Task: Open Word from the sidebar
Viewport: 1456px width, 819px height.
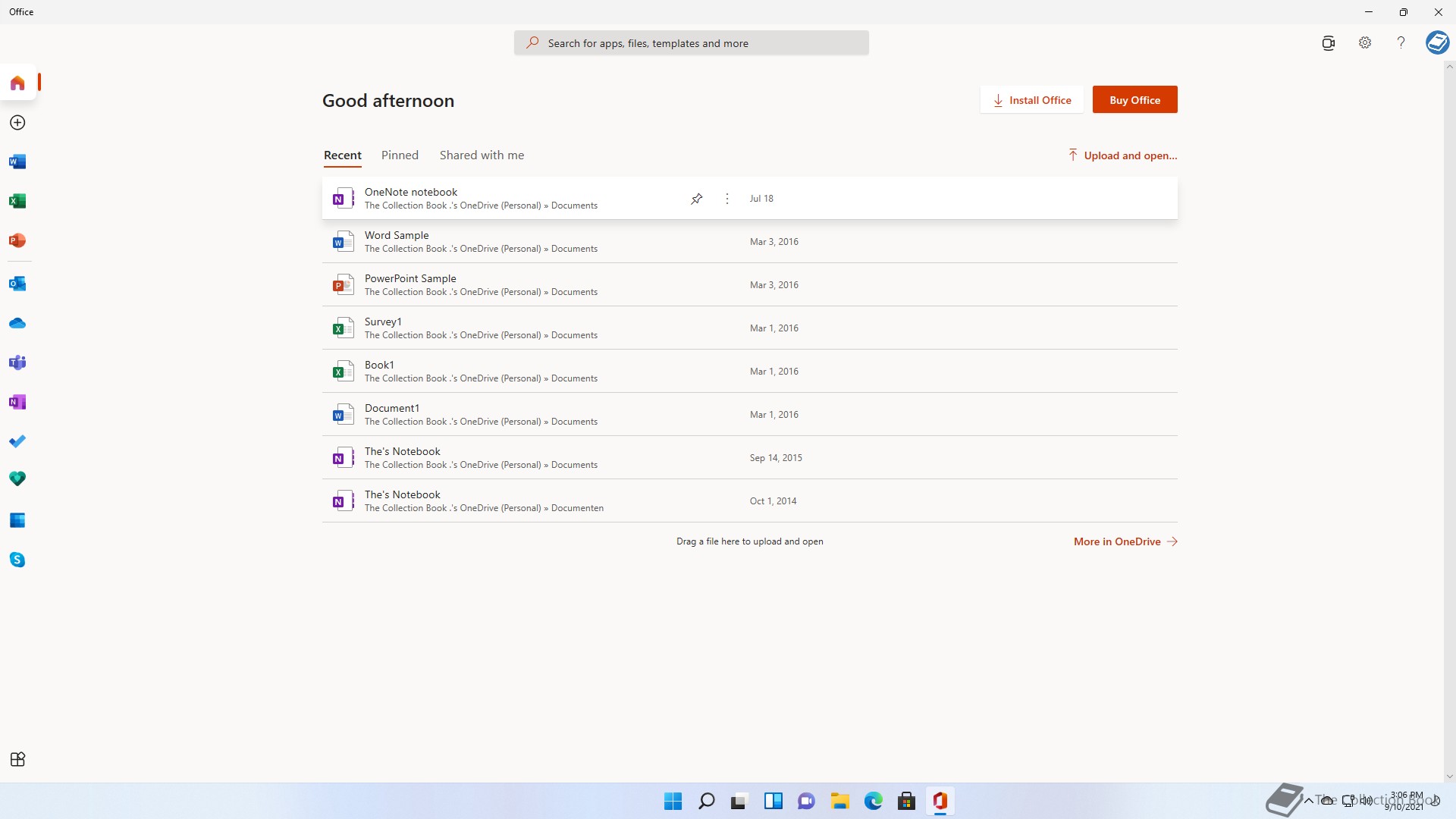Action: 17,162
